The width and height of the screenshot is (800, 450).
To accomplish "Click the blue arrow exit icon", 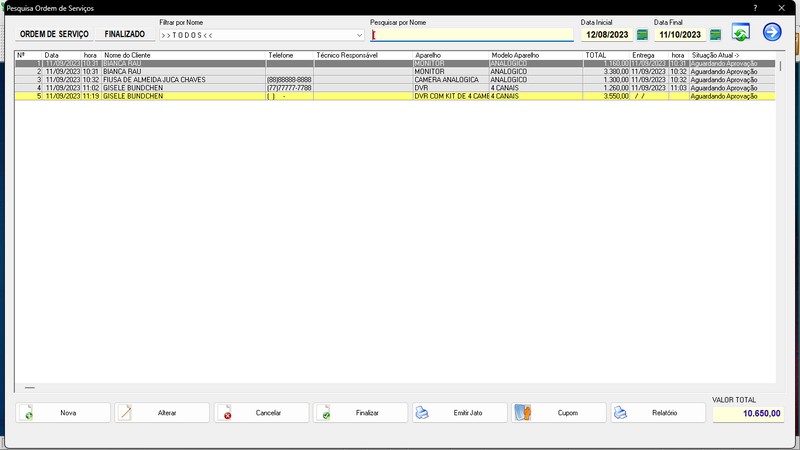I will point(772,32).
